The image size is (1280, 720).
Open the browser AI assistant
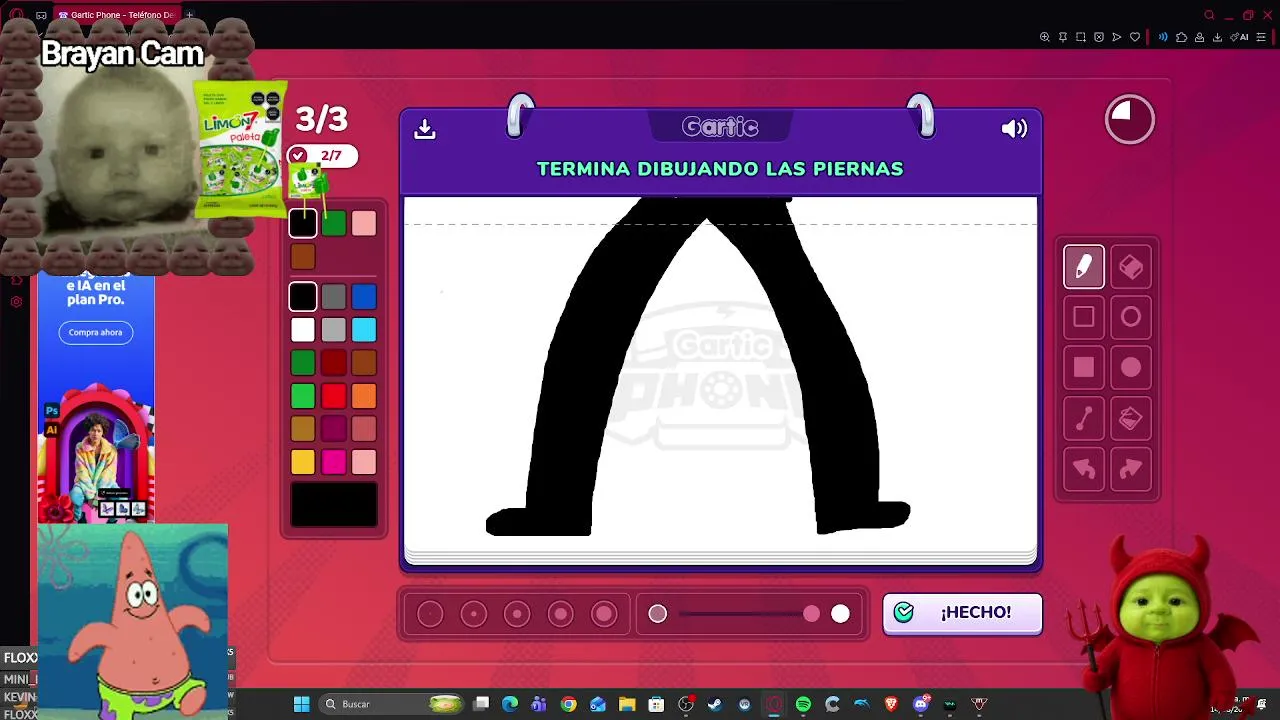click(x=1241, y=37)
